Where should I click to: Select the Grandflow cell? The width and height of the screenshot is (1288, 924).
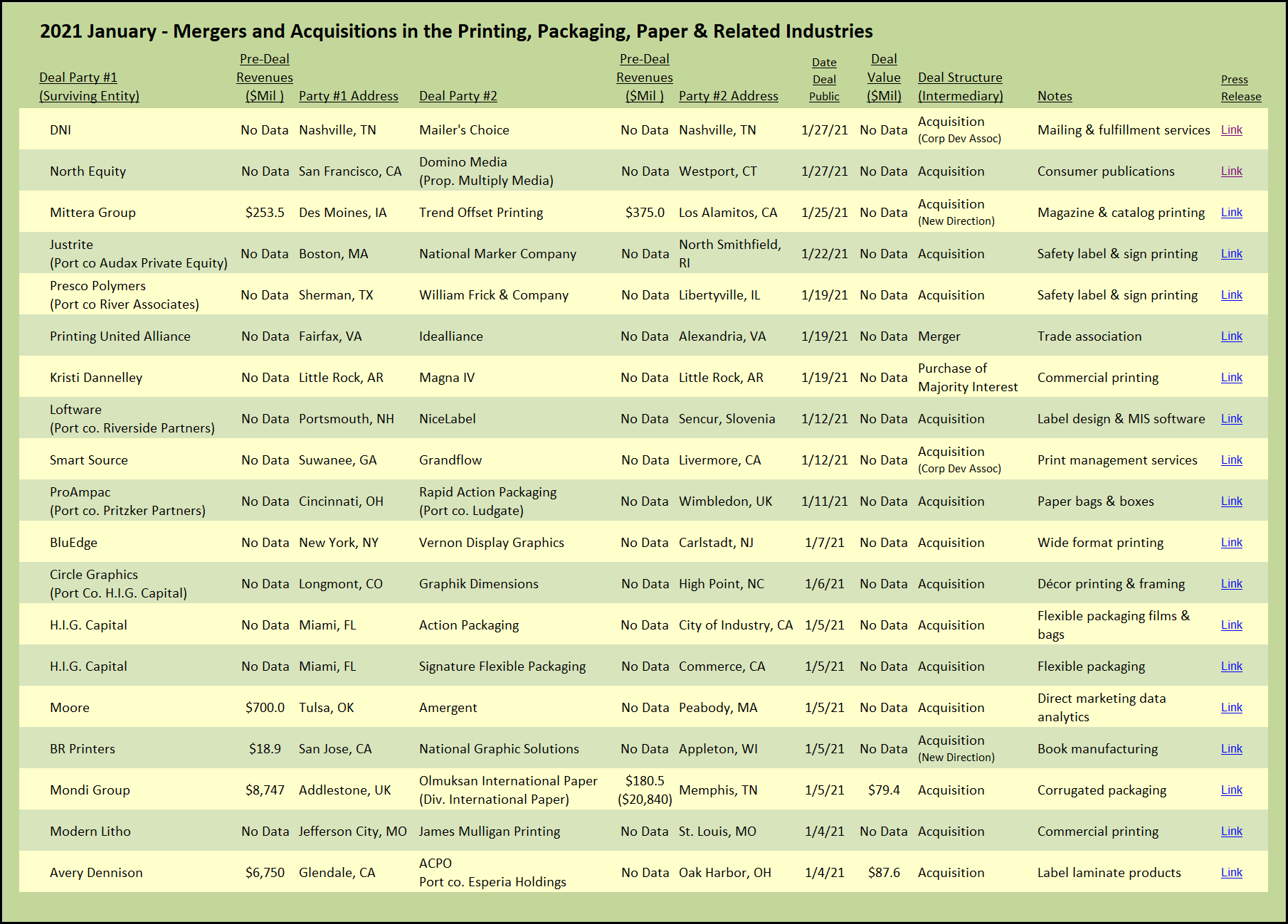450,460
